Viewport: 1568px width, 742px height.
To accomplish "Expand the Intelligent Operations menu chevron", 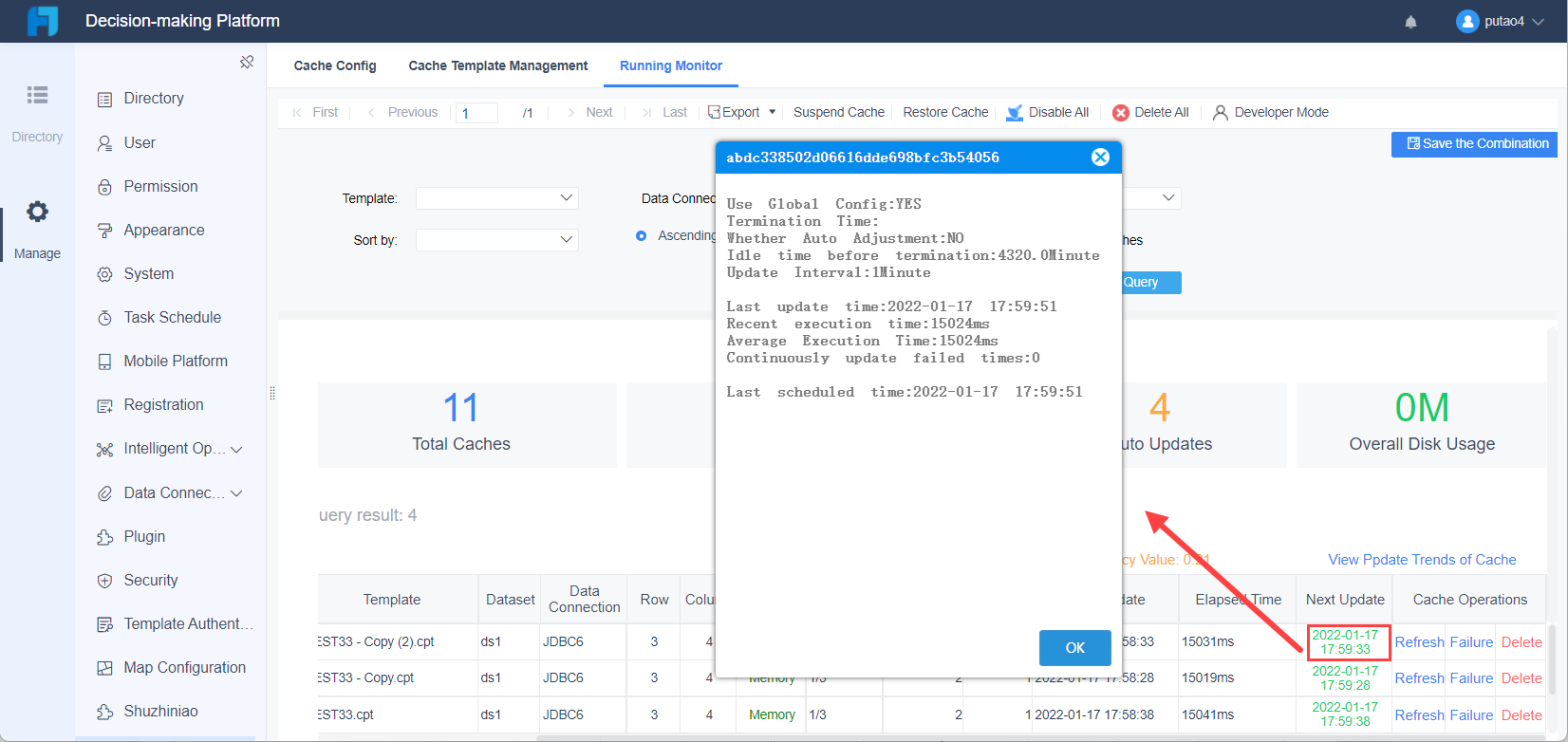I will [x=236, y=449].
